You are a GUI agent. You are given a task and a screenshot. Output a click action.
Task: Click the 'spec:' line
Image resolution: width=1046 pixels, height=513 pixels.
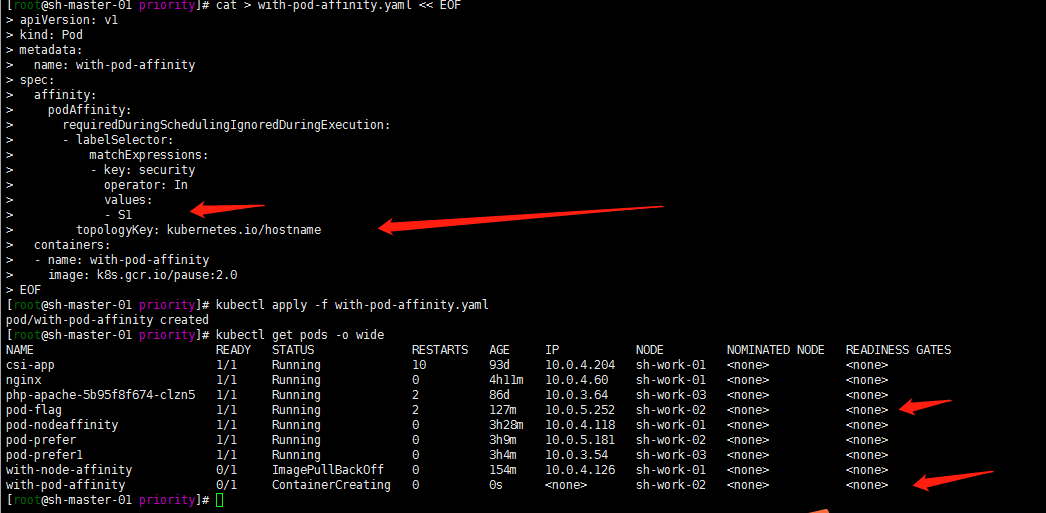(37, 80)
